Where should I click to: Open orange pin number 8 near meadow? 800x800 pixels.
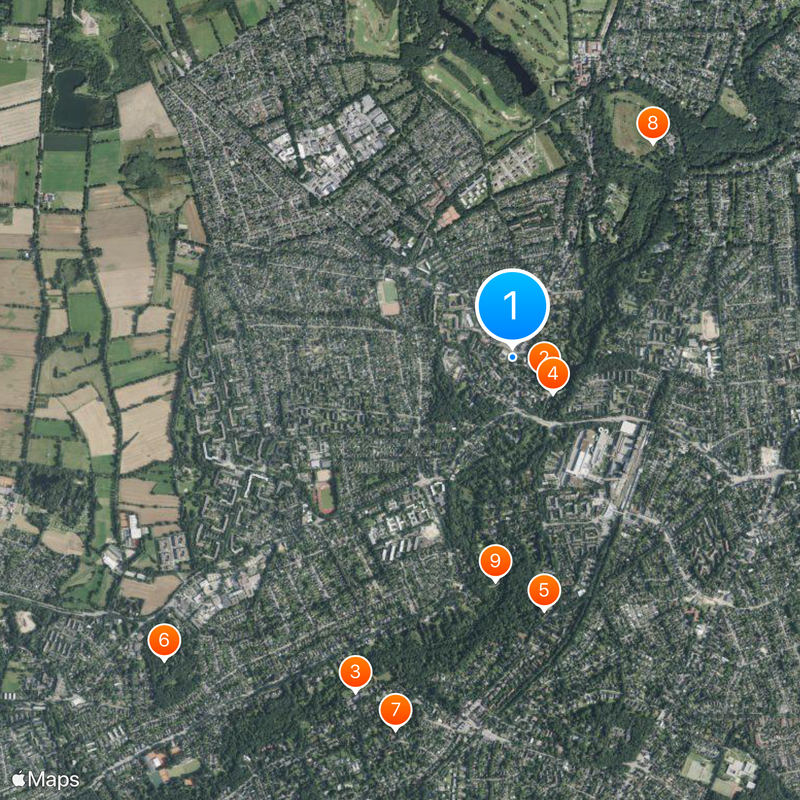coord(653,123)
